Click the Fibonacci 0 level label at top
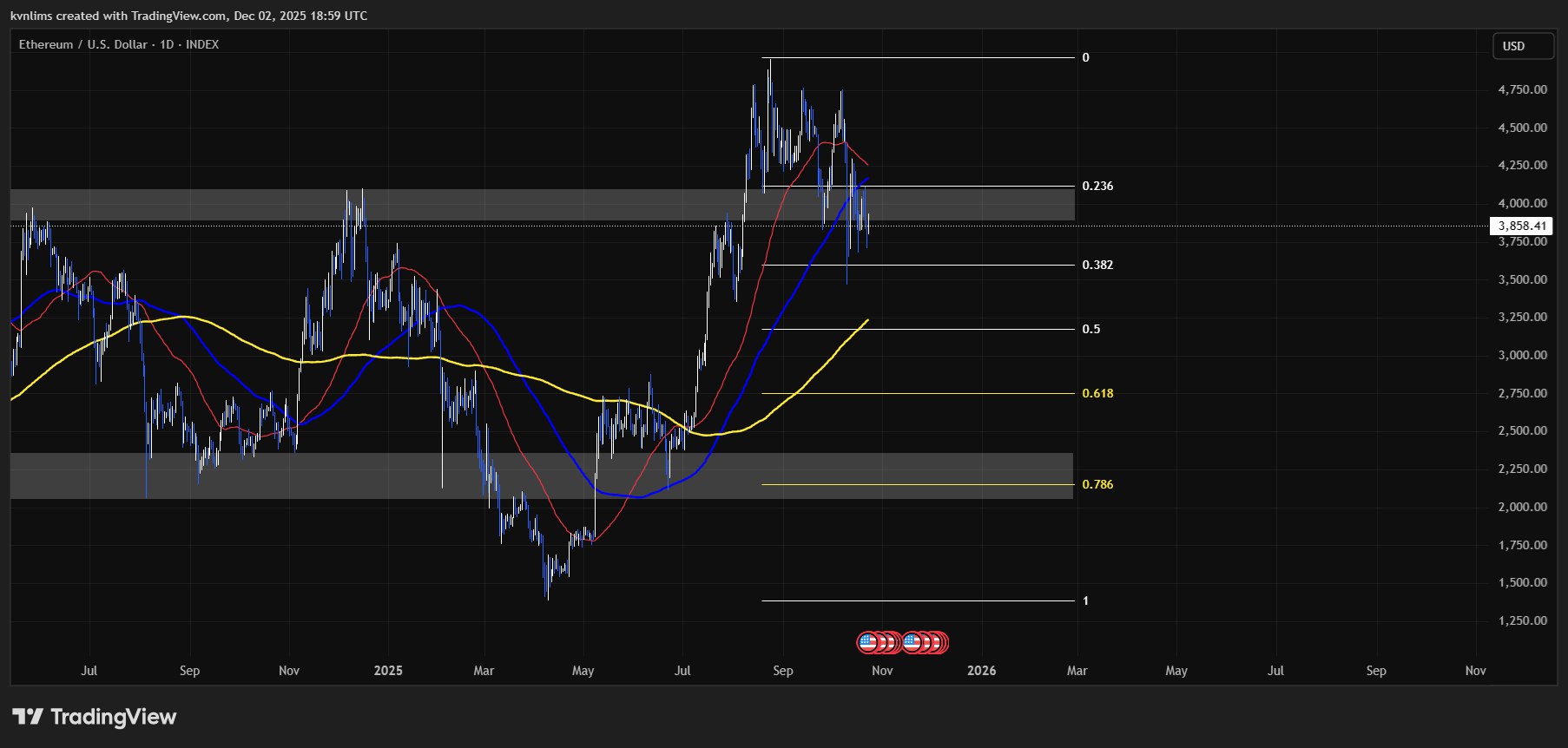Screen dimensions: 1568x748 [1085, 57]
